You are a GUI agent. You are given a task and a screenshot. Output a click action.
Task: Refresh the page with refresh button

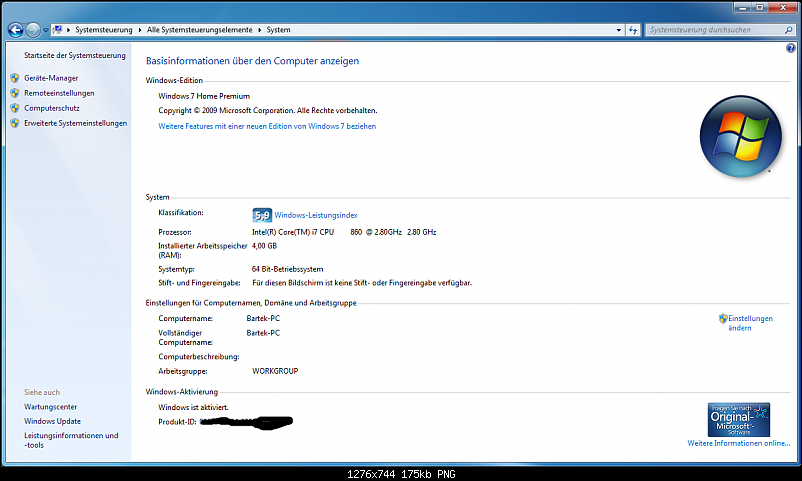click(x=633, y=30)
